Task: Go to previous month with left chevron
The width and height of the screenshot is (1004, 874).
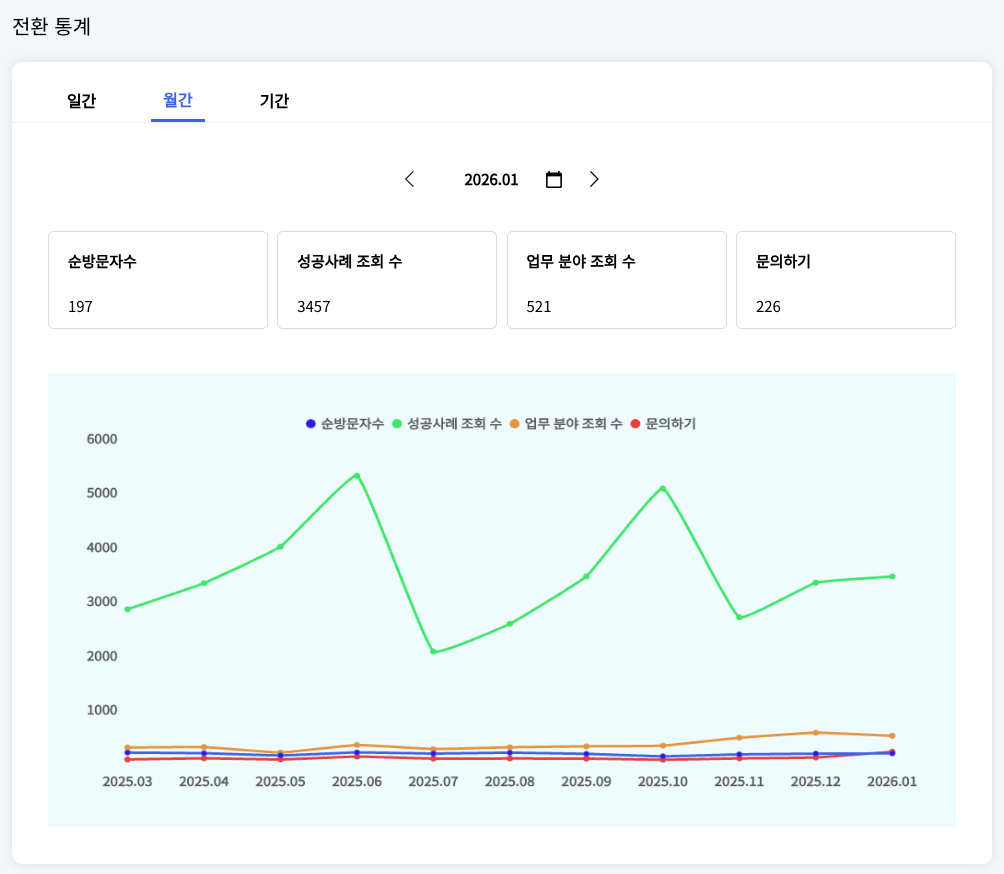Action: pos(409,180)
